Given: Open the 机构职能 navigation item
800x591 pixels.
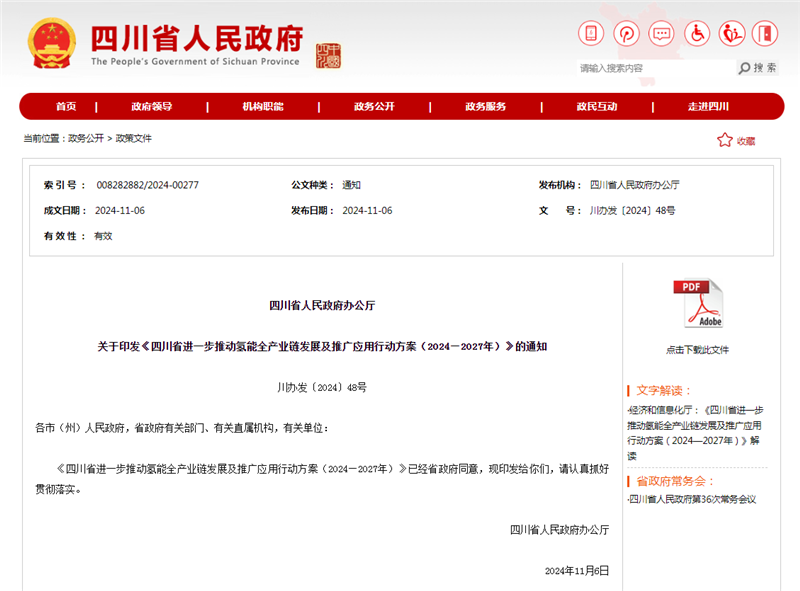Looking at the screenshot, I should coord(263,107).
